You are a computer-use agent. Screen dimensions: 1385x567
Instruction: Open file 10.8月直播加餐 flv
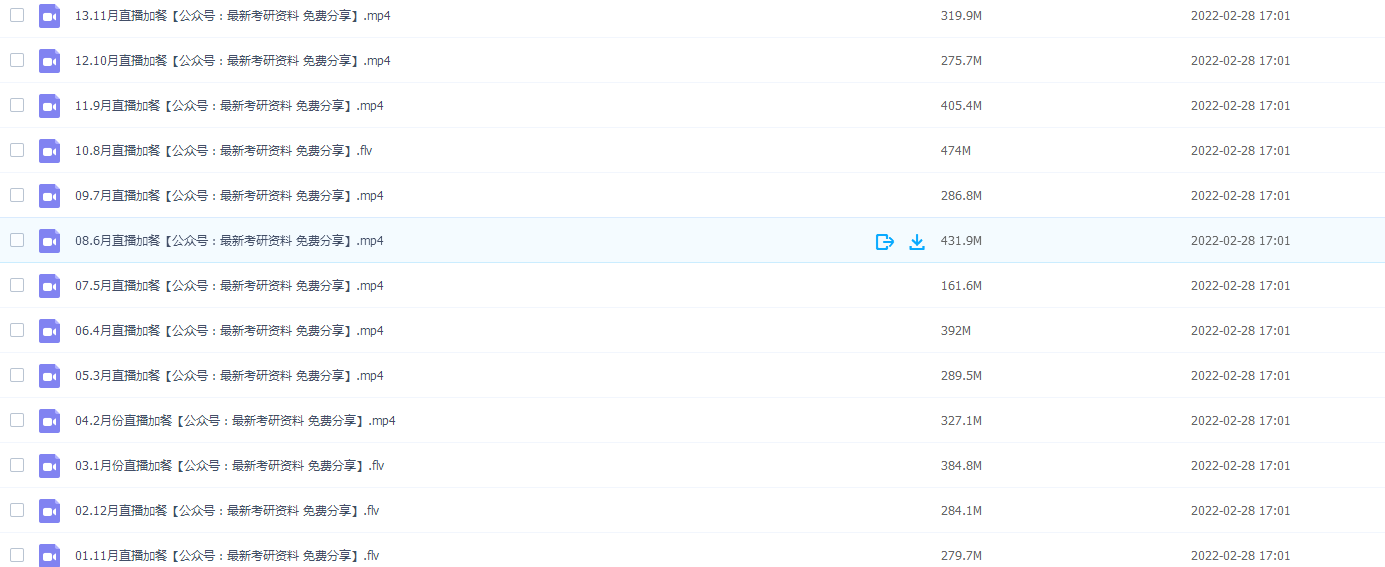coord(224,151)
